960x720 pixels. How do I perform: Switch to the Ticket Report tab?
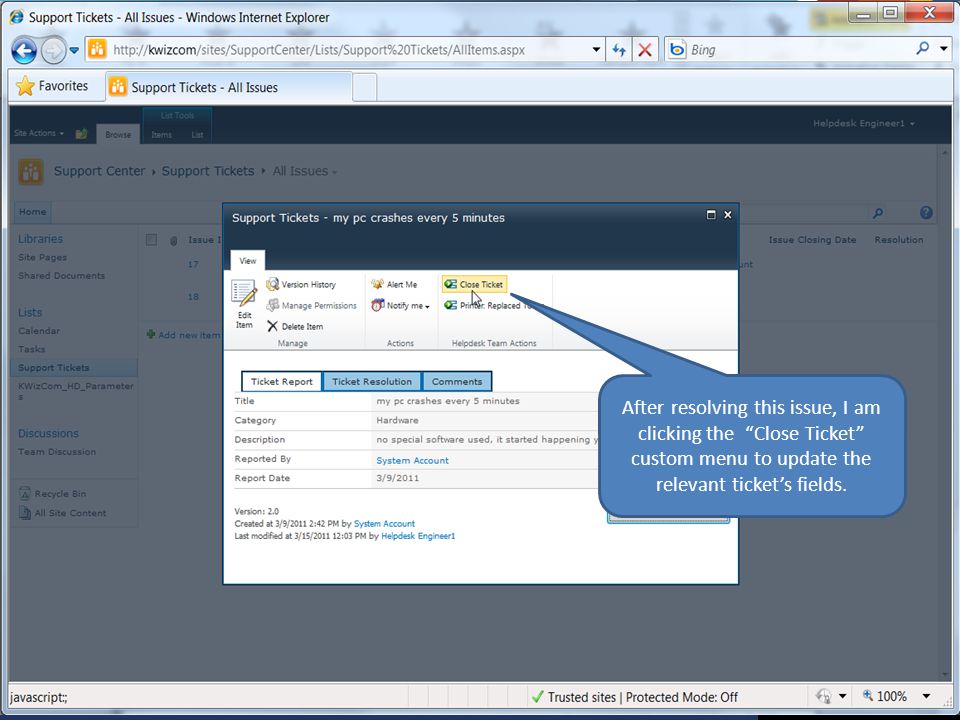(x=282, y=381)
